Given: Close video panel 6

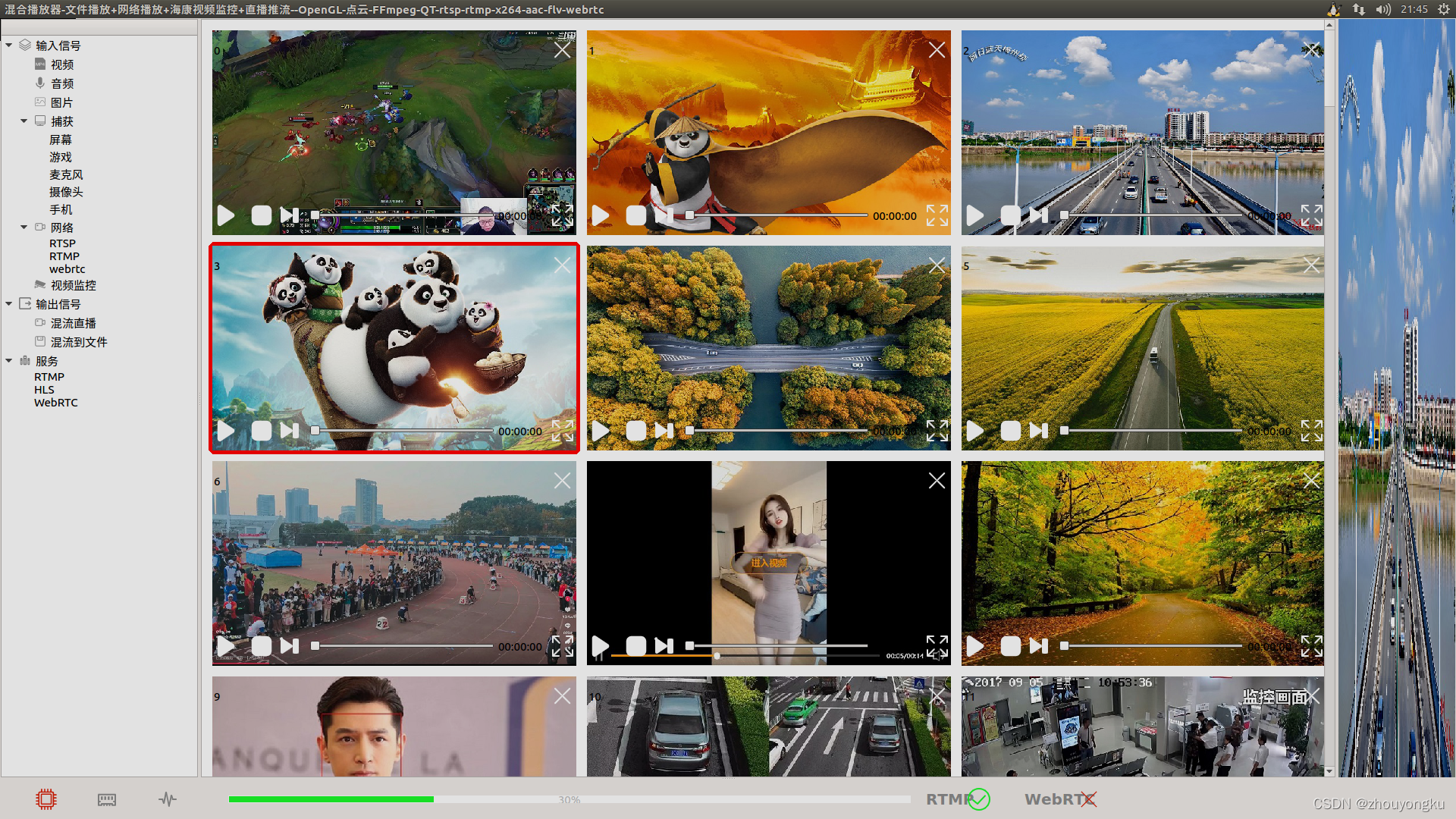Looking at the screenshot, I should click(x=562, y=481).
